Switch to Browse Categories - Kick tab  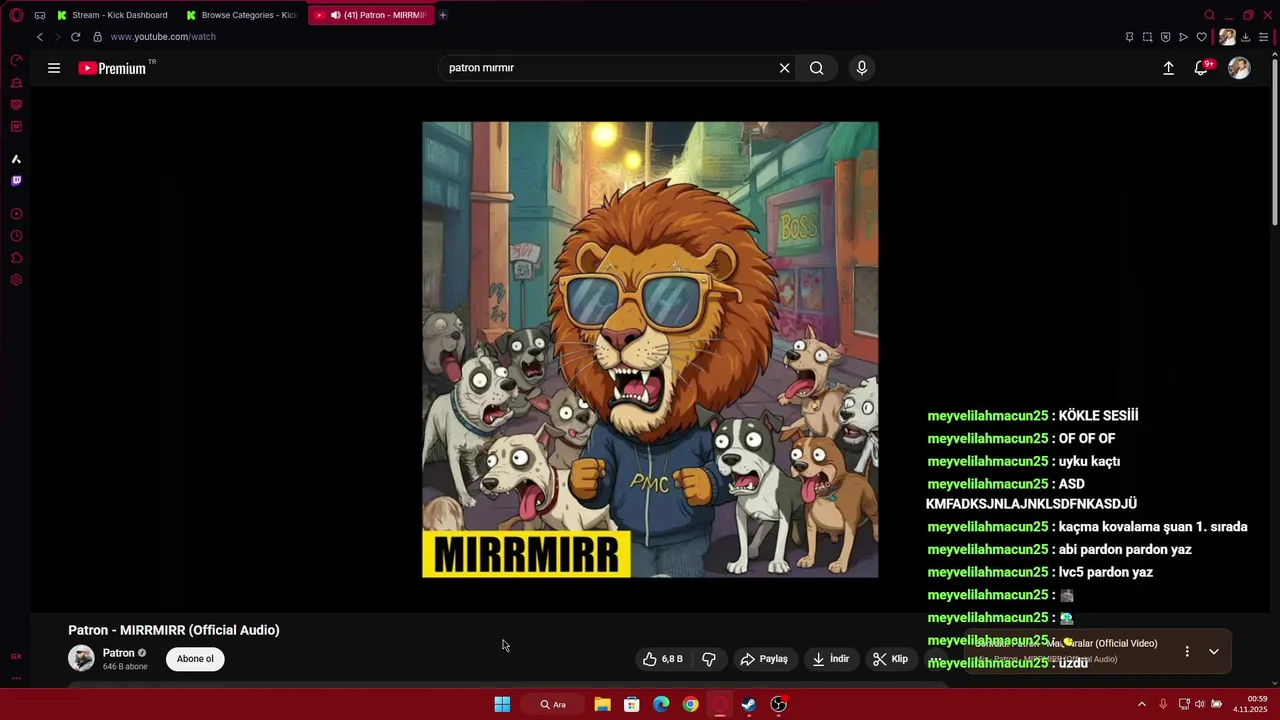pos(241,15)
